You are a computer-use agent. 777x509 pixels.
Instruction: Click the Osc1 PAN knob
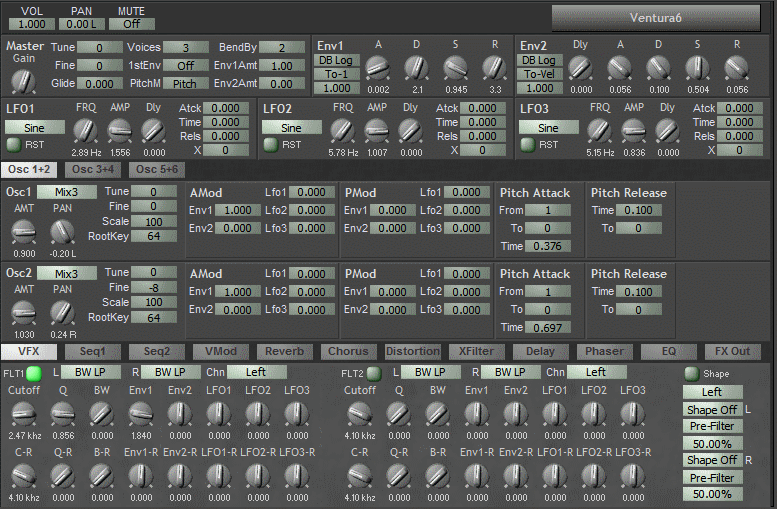62,231
